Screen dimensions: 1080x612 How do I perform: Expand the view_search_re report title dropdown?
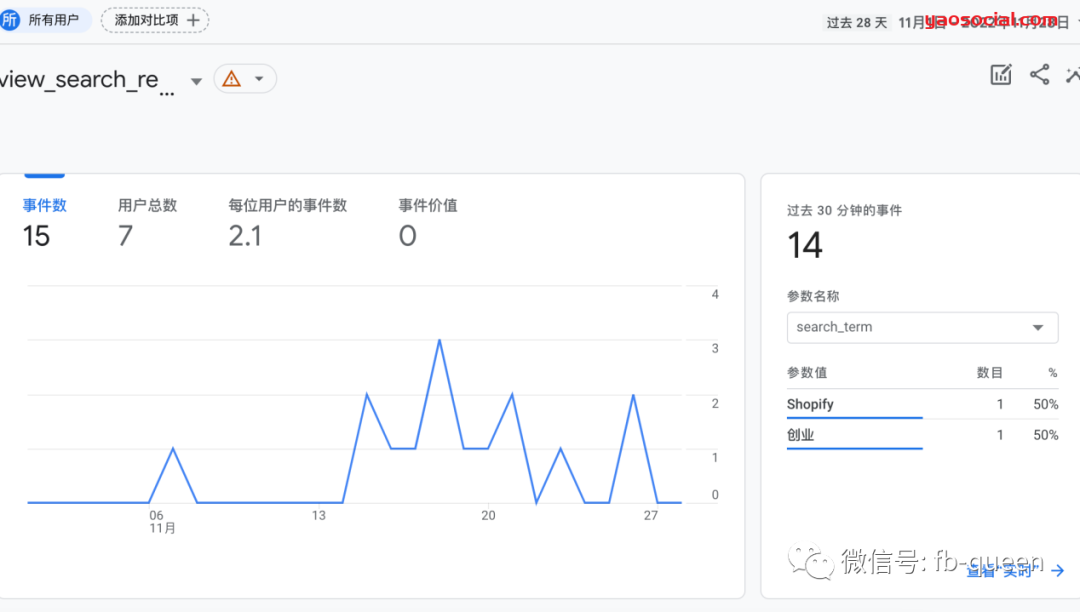coord(196,83)
